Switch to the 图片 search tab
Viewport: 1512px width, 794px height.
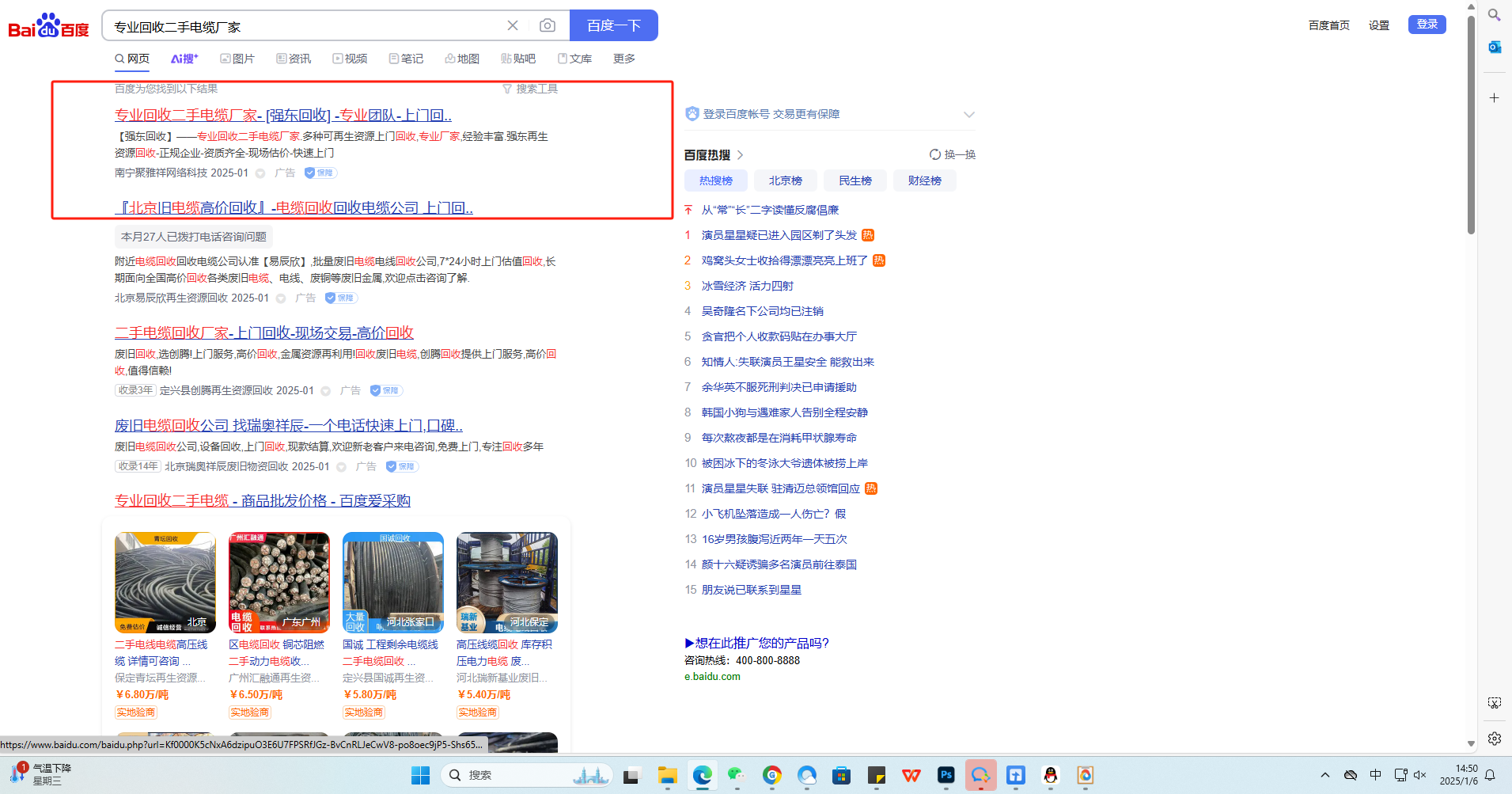(237, 59)
